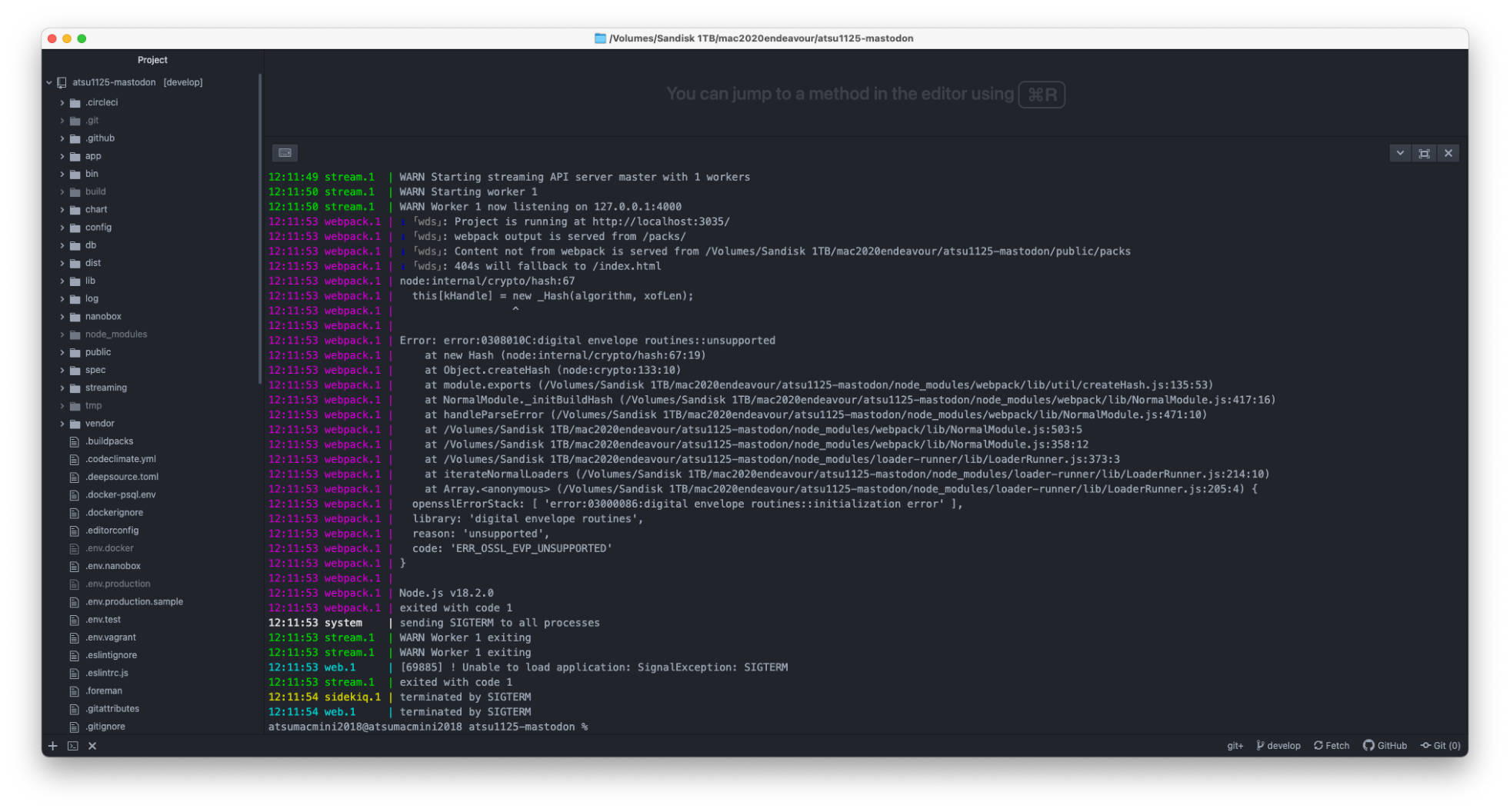Open the develop branch selector
Image resolution: width=1510 pixels, height=812 pixels.
(1278, 746)
